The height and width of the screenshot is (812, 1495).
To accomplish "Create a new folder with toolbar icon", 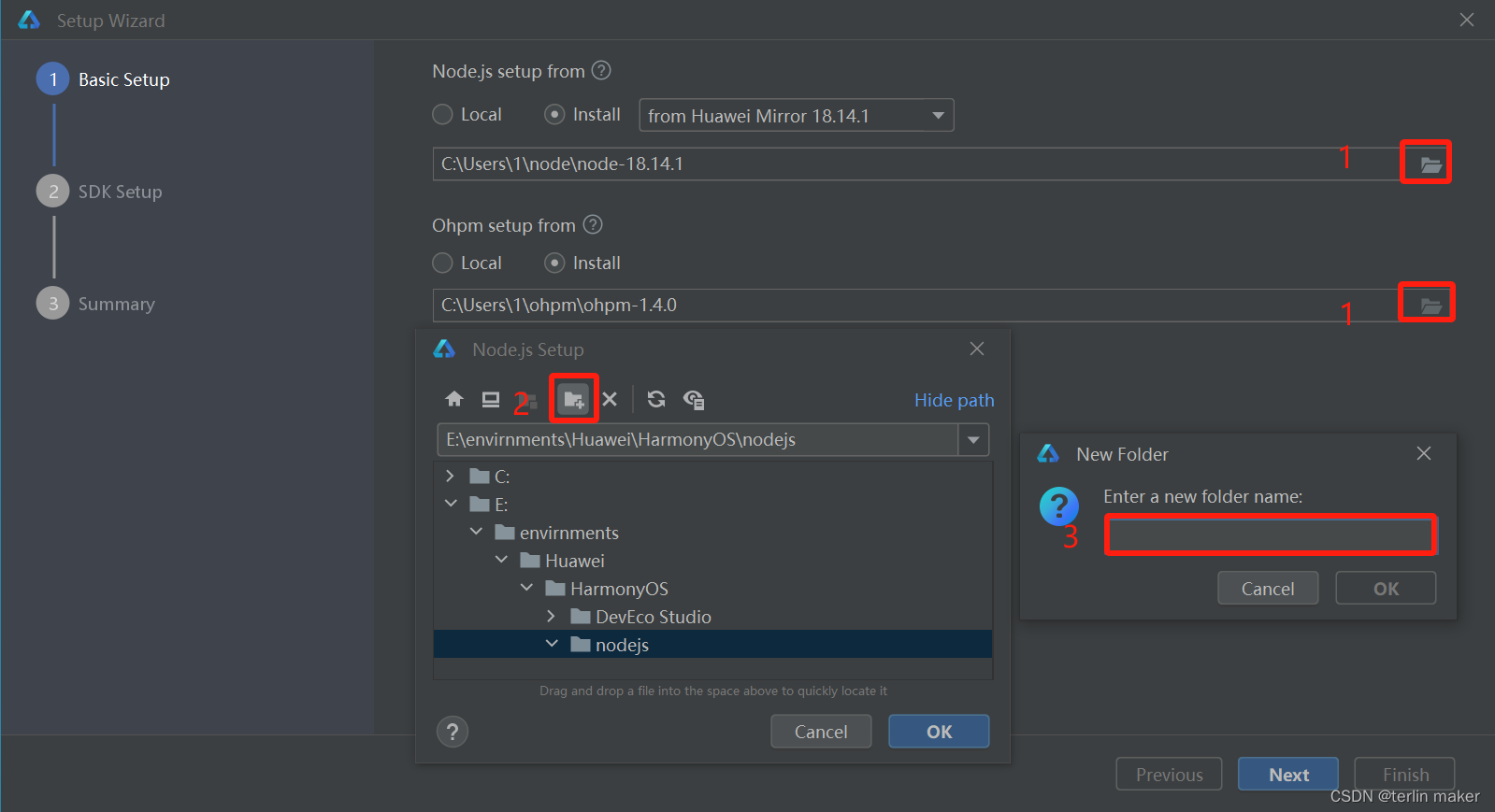I will pyautogui.click(x=573, y=400).
